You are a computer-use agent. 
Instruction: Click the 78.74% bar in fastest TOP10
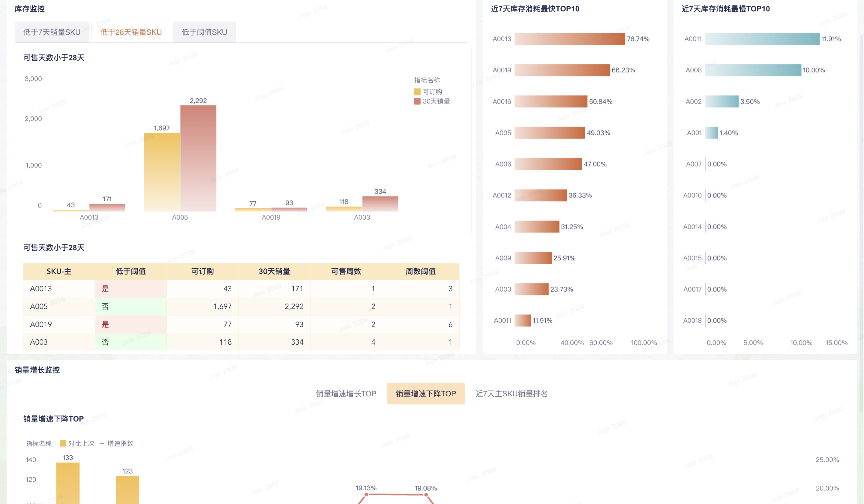(x=570, y=39)
